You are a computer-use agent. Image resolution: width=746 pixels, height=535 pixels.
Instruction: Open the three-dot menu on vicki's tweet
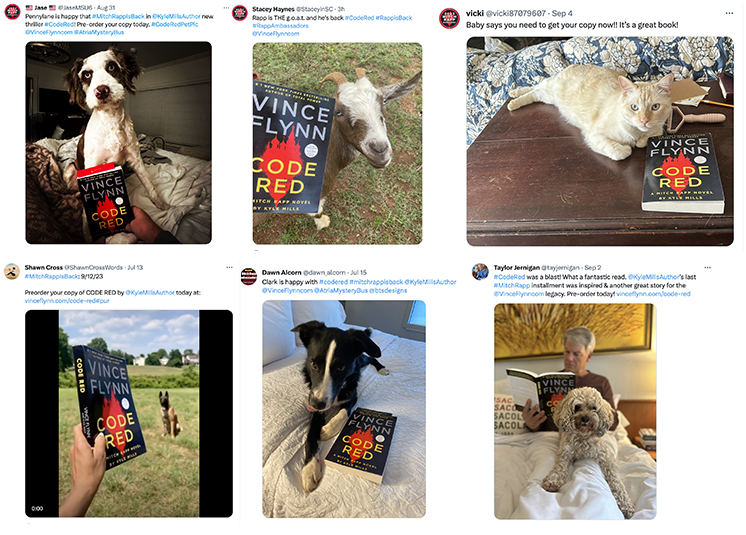coord(729,13)
